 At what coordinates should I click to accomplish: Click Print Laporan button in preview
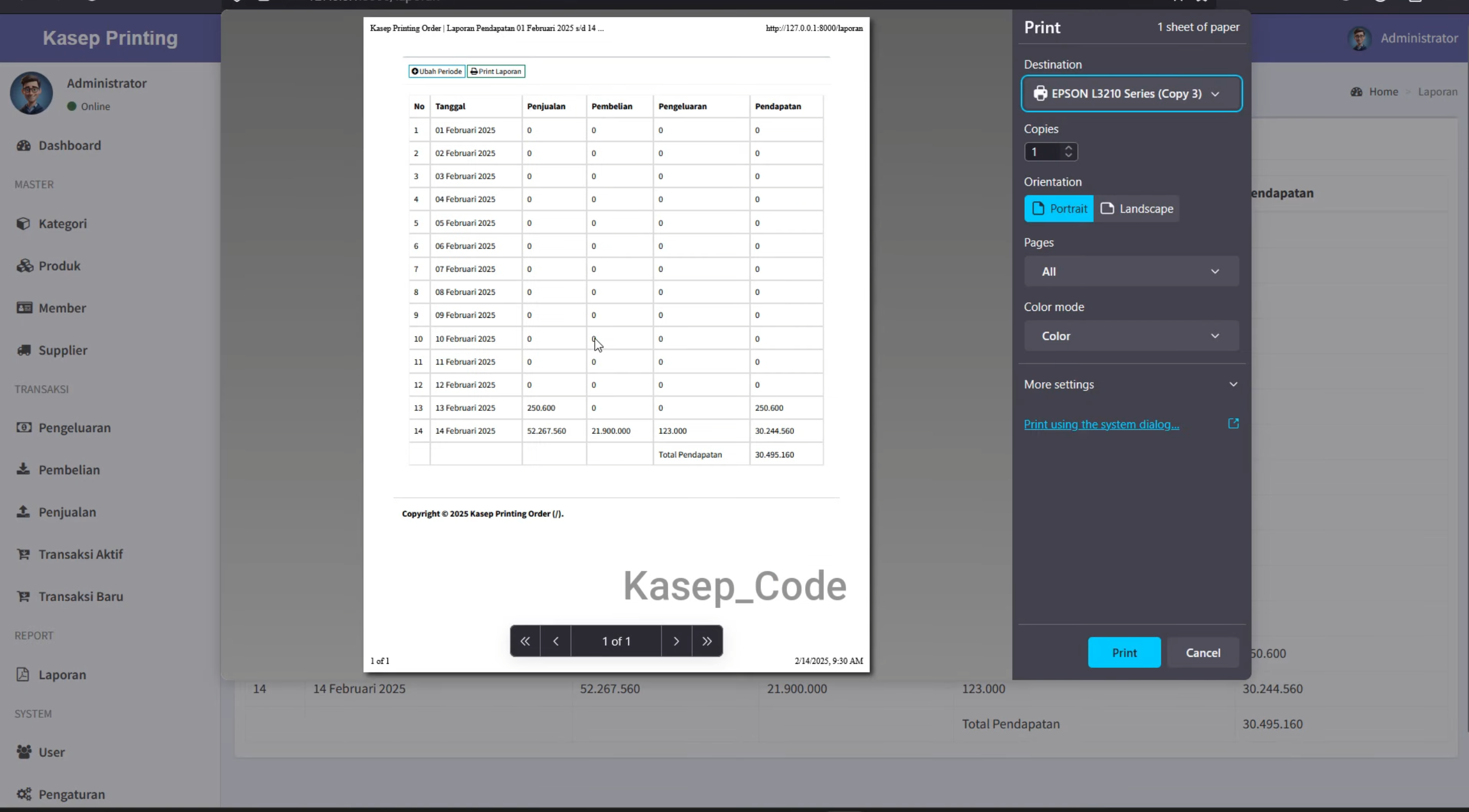(x=496, y=71)
